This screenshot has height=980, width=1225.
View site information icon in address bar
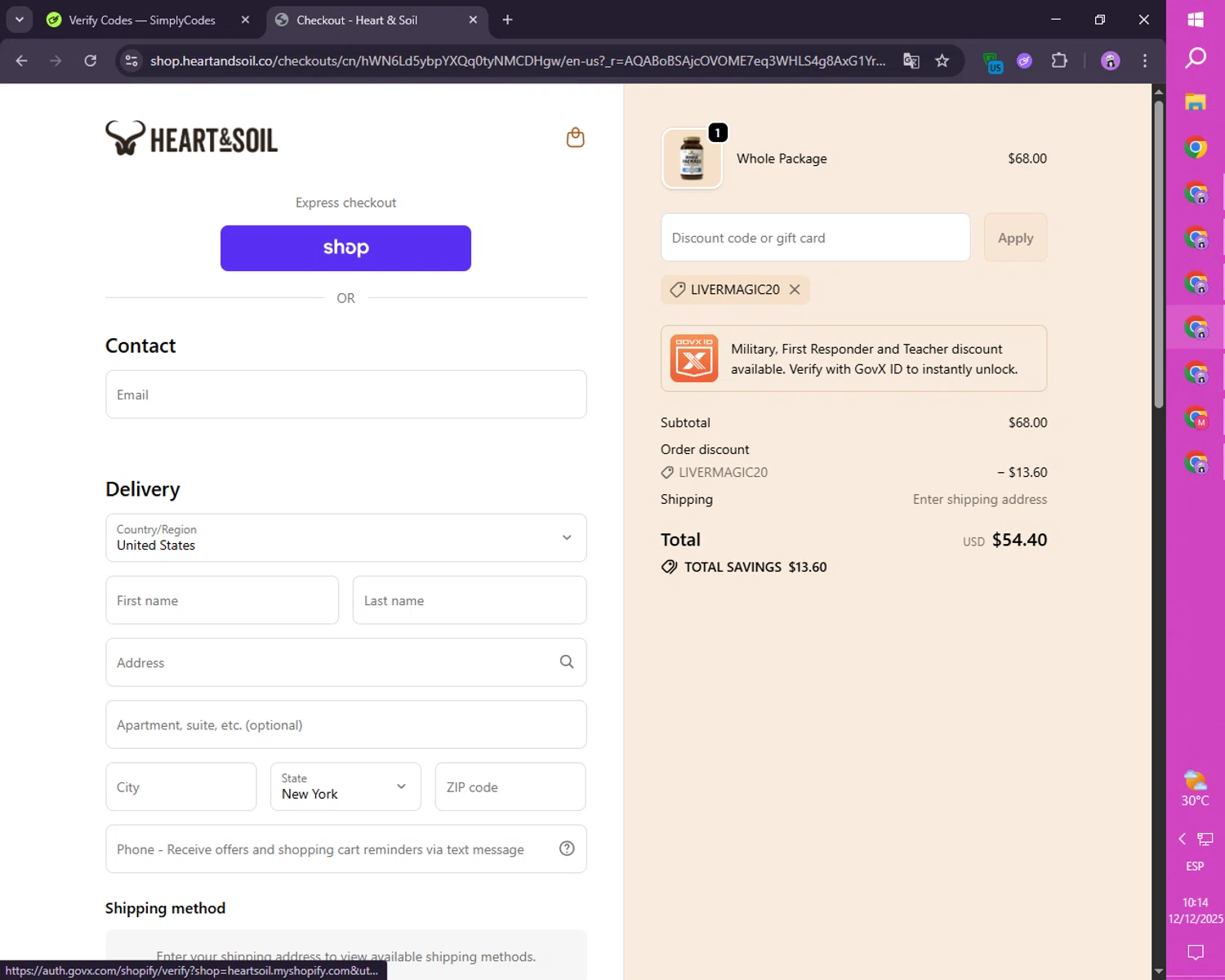click(x=131, y=60)
